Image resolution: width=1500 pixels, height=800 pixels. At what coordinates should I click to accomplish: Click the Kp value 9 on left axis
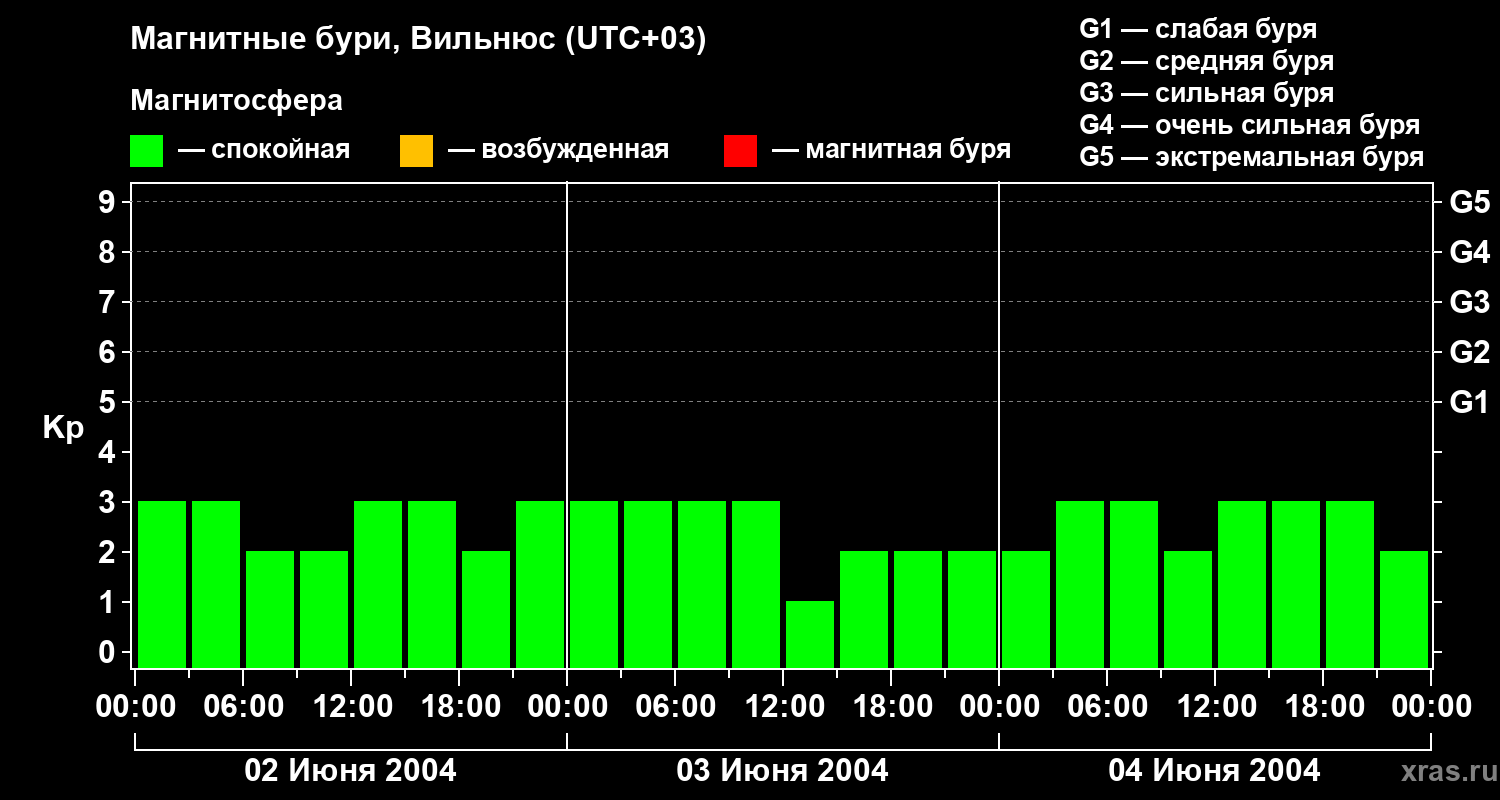tap(108, 202)
